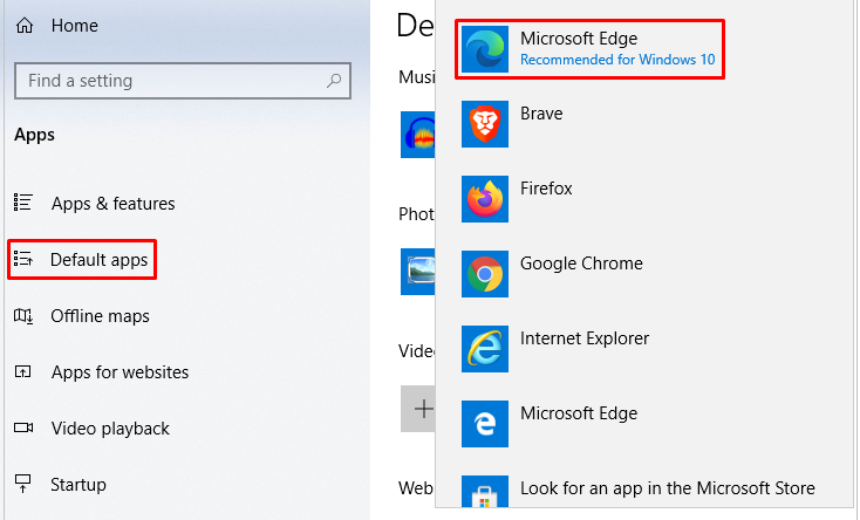Select Microsoft Edge Recommended for Windows 10
This screenshot has width=860, height=520.
tap(590, 49)
